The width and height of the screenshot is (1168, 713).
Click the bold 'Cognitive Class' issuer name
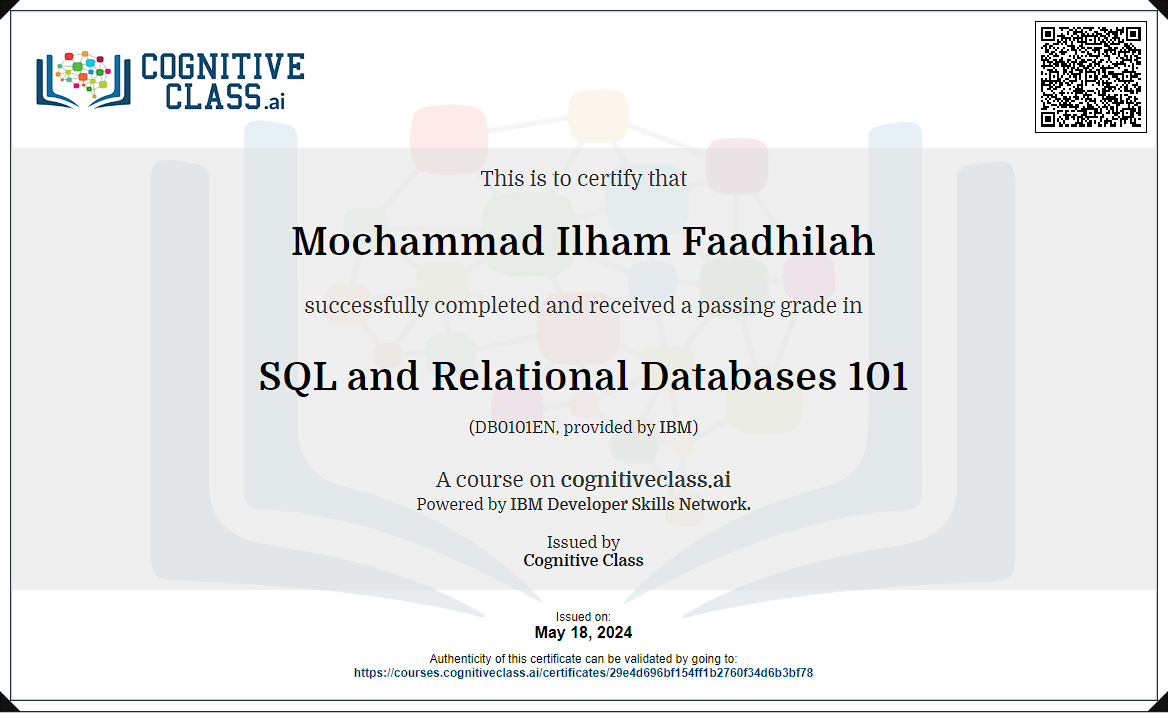(583, 560)
